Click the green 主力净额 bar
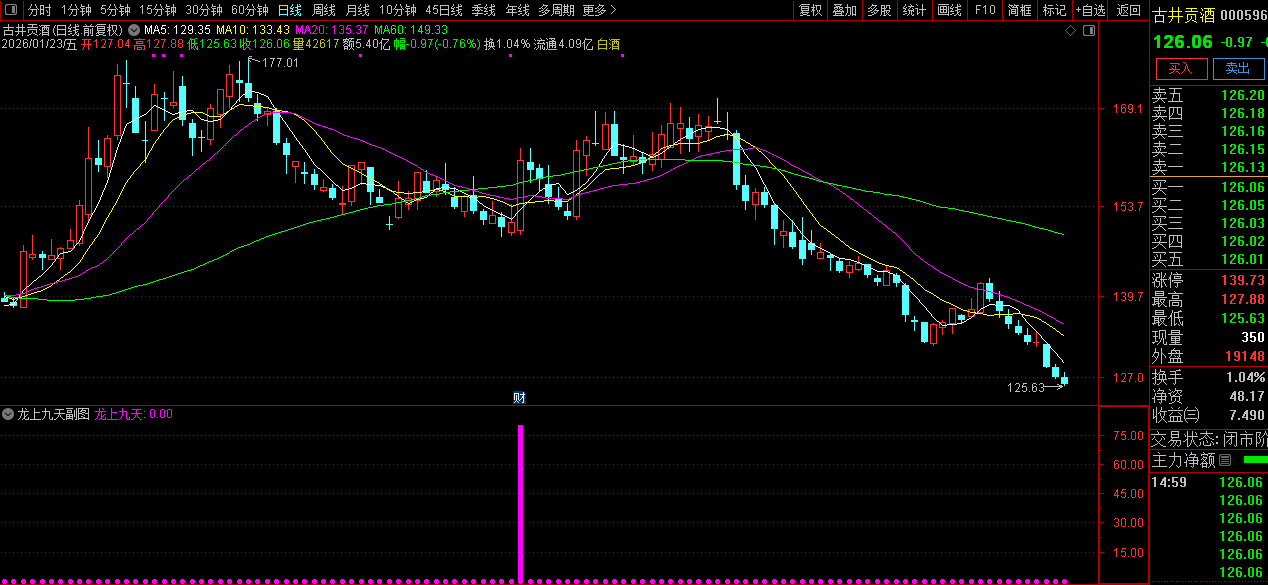The width and height of the screenshot is (1268, 585). pos(1254,460)
